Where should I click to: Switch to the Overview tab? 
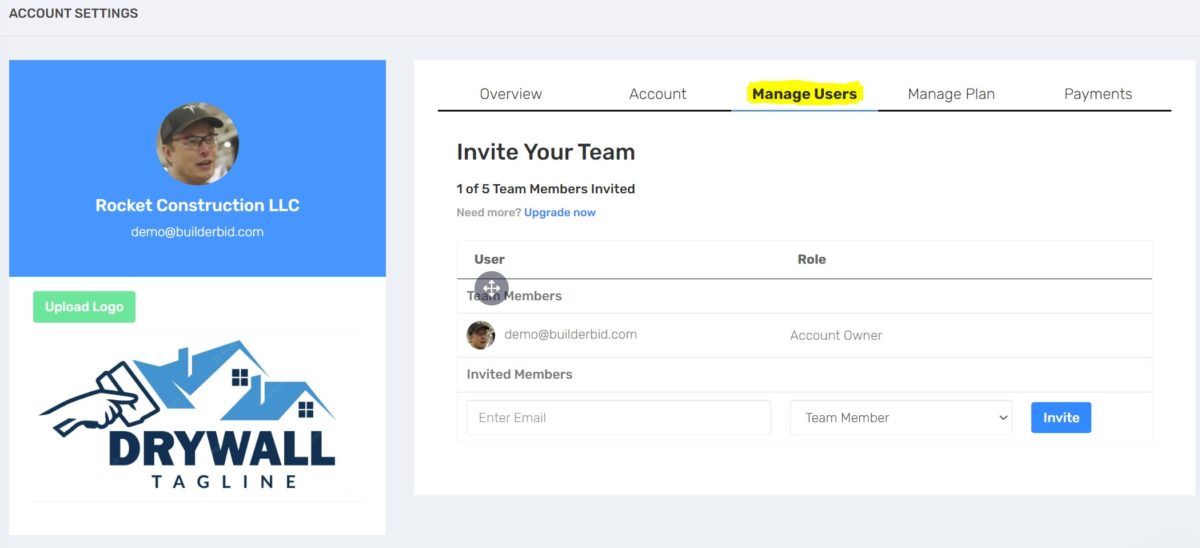click(x=510, y=94)
